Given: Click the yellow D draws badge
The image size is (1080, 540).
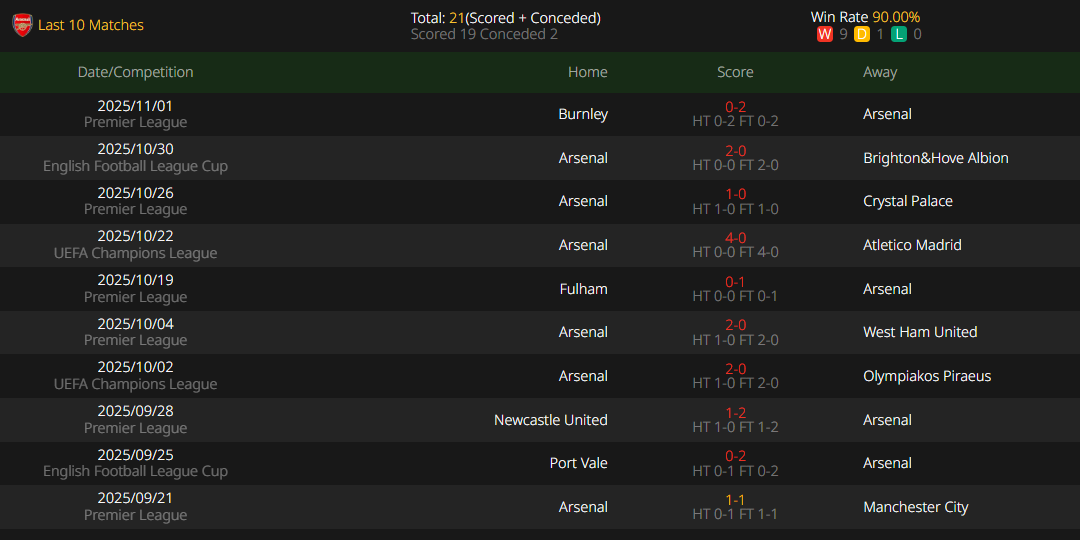Looking at the screenshot, I should [862, 34].
